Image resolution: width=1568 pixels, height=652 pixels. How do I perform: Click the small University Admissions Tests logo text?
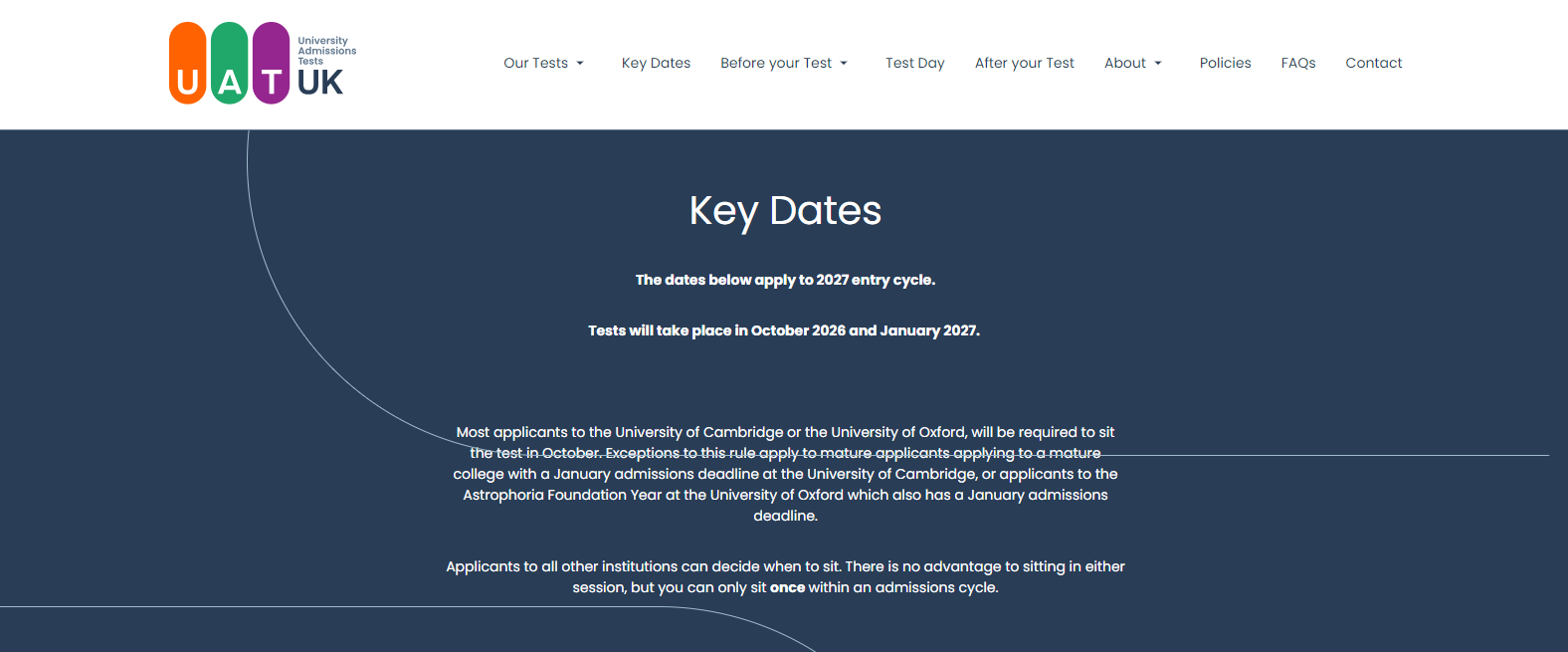326,51
